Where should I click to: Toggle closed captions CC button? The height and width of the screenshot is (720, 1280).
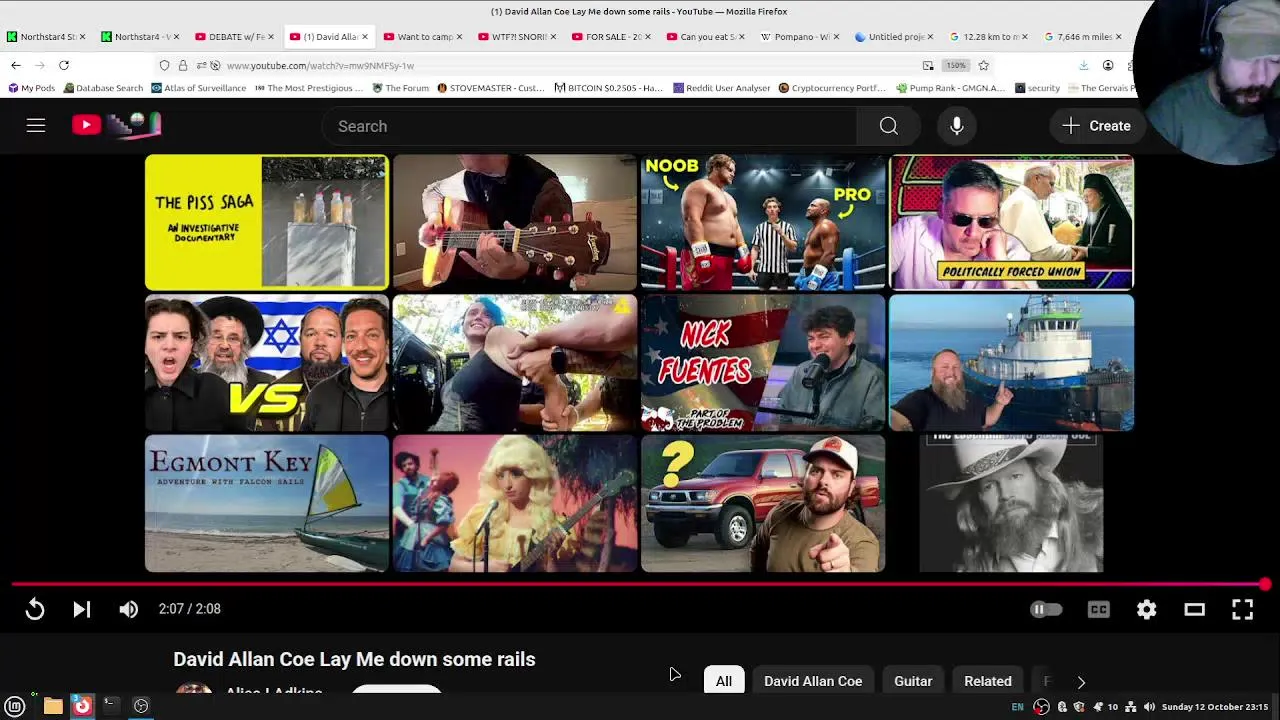(1099, 609)
